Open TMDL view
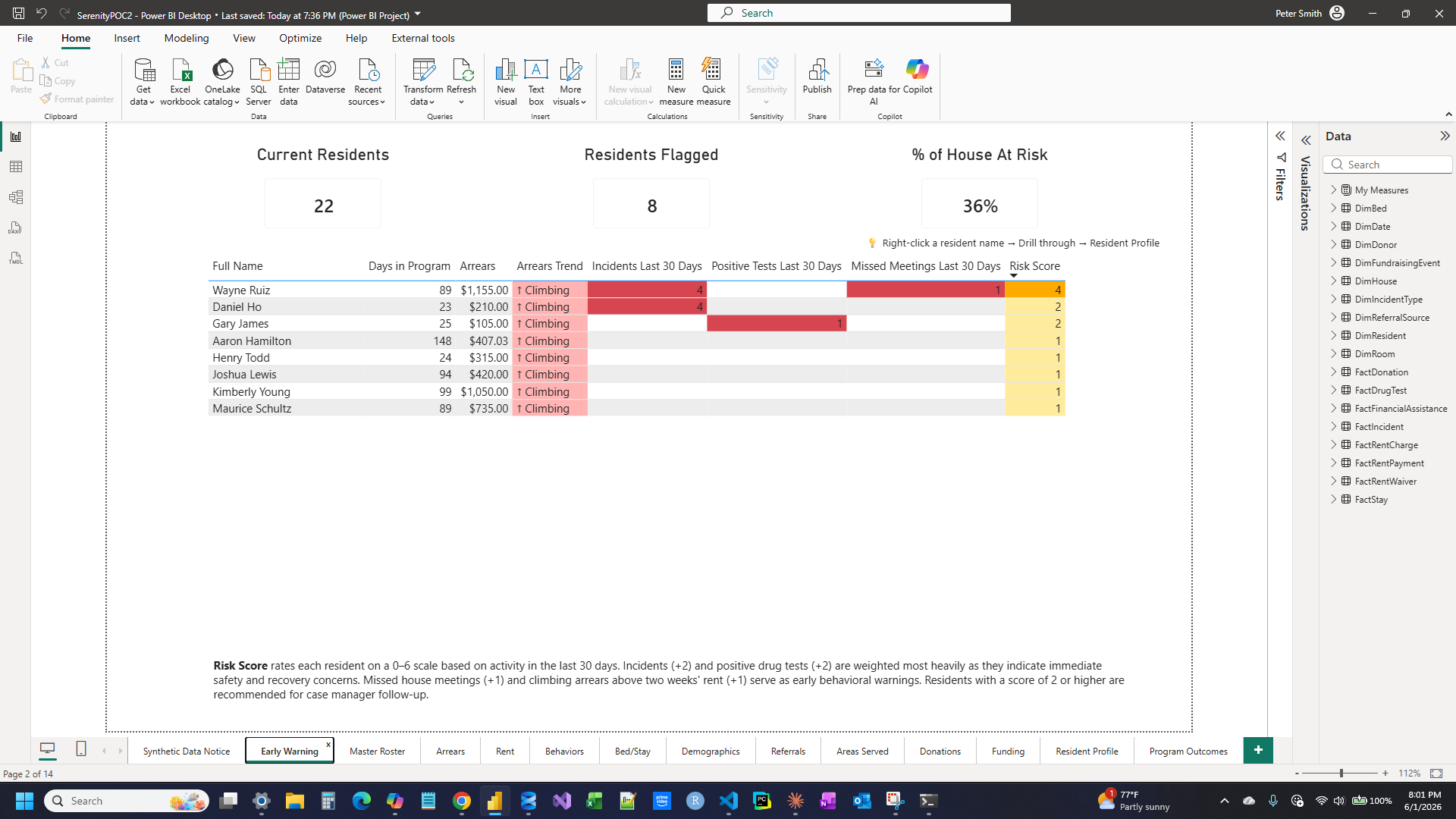This screenshot has width=1456, height=819. click(x=15, y=258)
